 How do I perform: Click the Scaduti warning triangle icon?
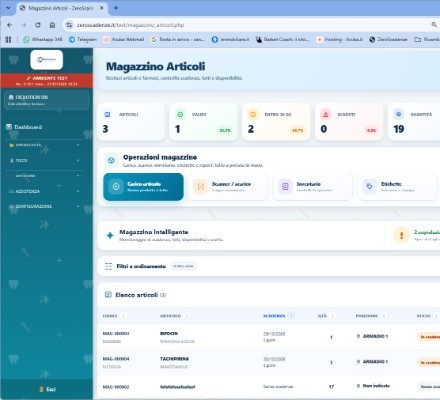coord(326,114)
